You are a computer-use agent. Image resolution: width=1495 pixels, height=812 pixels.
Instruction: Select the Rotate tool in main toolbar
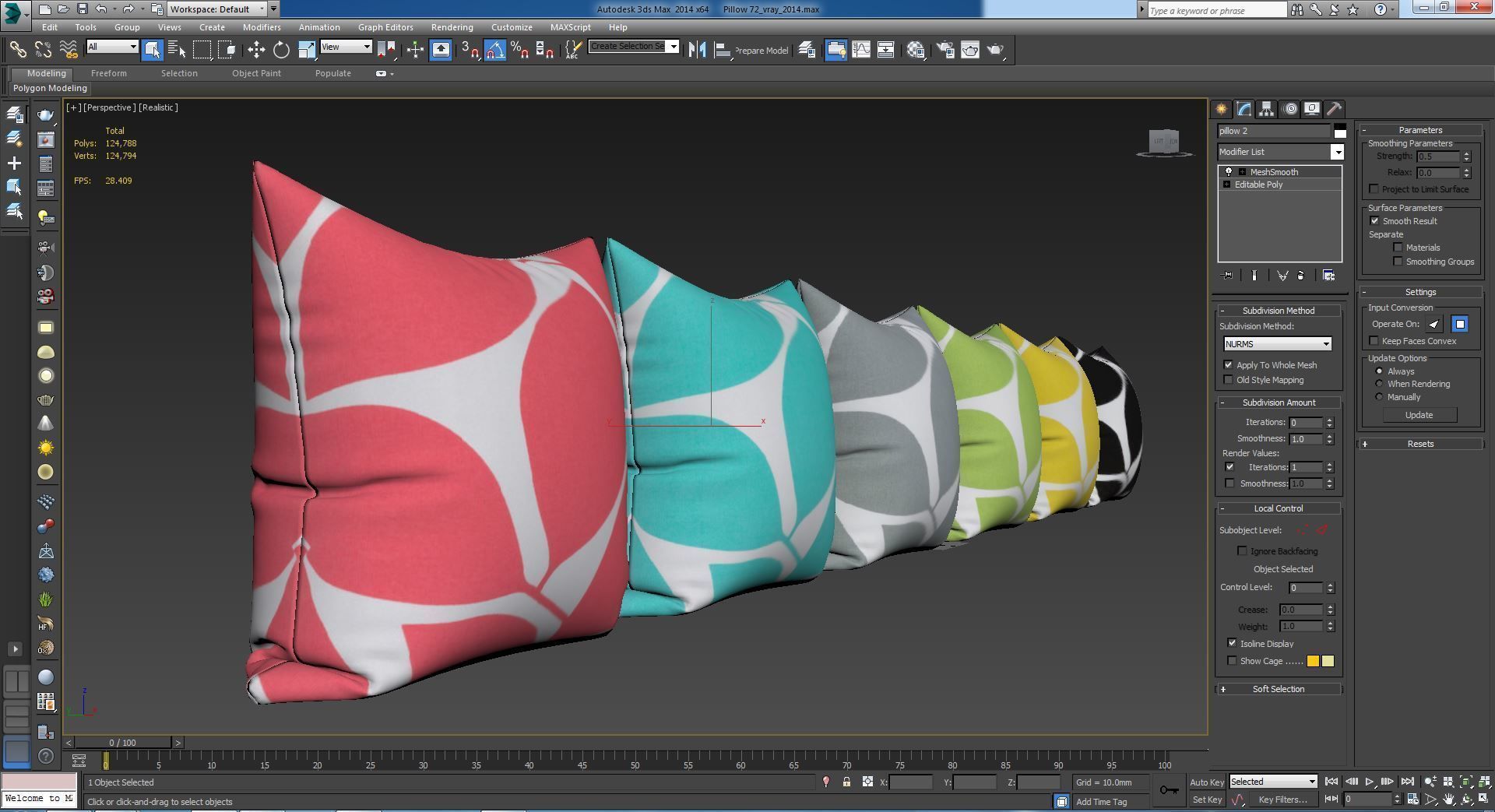tap(281, 50)
